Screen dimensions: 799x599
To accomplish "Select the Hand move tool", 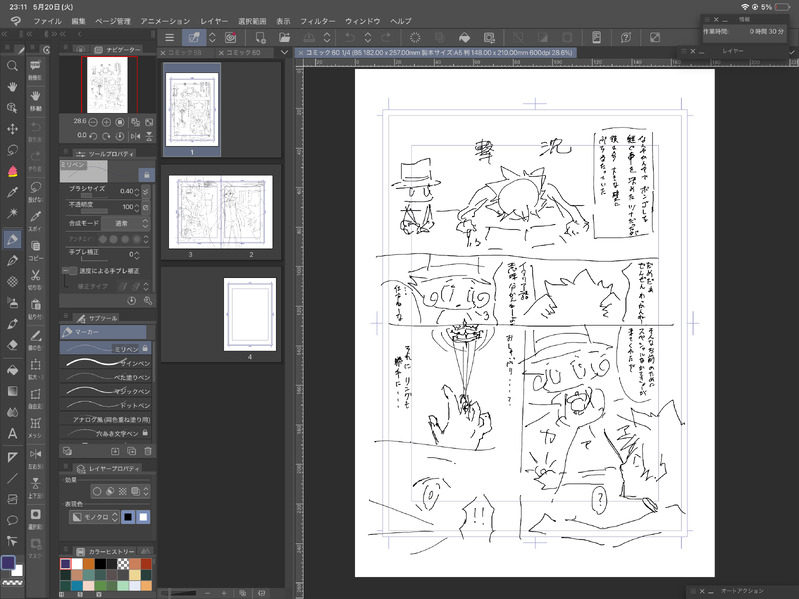I will click(x=12, y=87).
